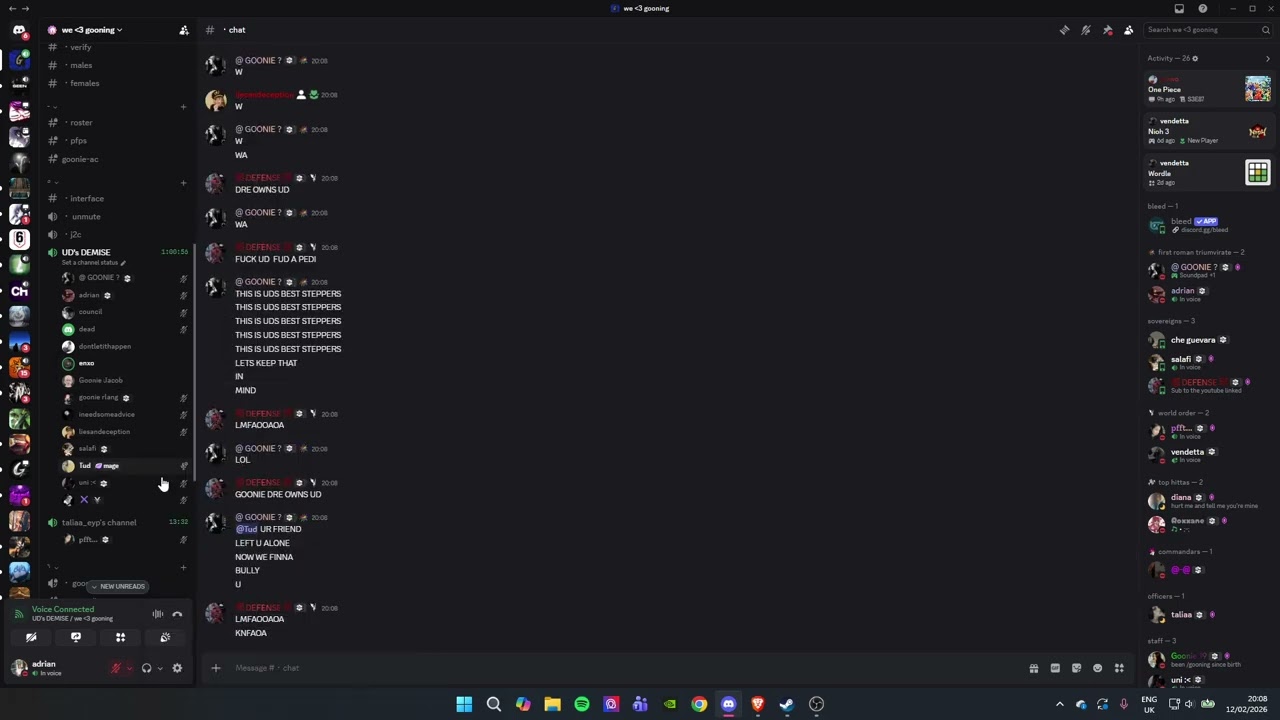Screen dimensions: 1280x720
Task: Open the system volume tray icon
Action: coord(1190,704)
